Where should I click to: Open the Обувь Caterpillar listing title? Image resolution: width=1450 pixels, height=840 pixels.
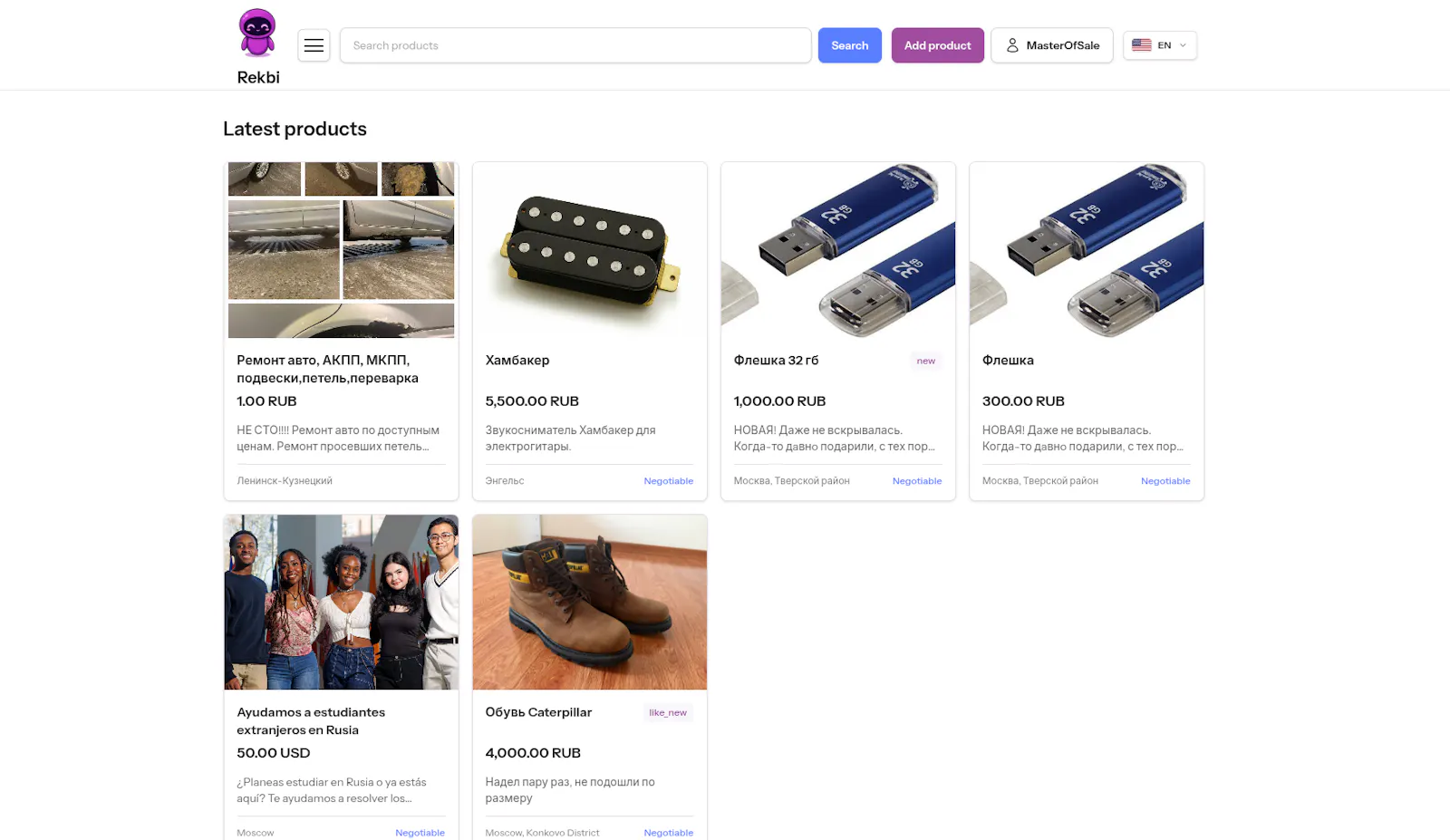pyautogui.click(x=538, y=712)
